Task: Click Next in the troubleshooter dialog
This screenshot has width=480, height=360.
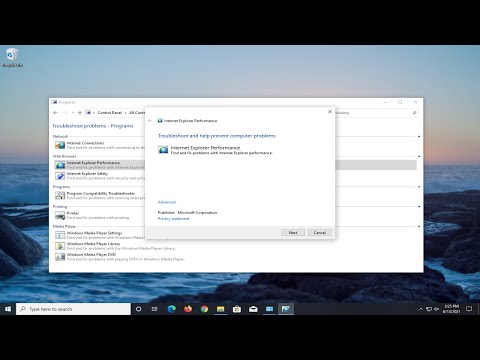Action: click(293, 232)
